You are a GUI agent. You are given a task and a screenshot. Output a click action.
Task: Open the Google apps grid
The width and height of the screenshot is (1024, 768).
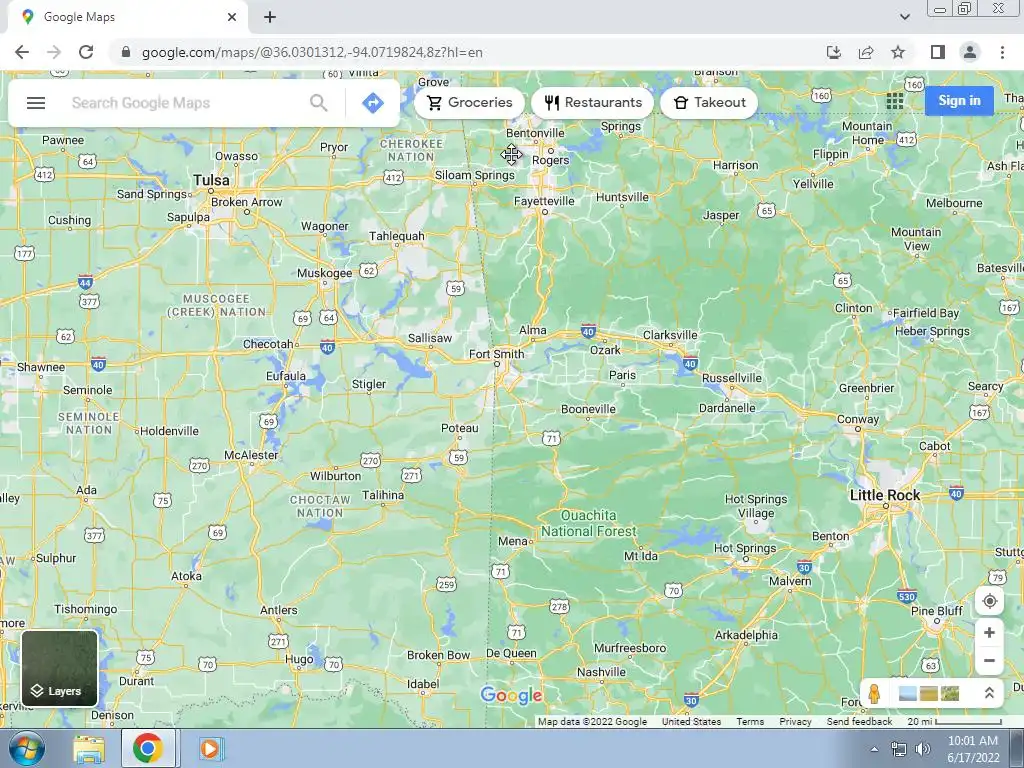[x=895, y=101]
